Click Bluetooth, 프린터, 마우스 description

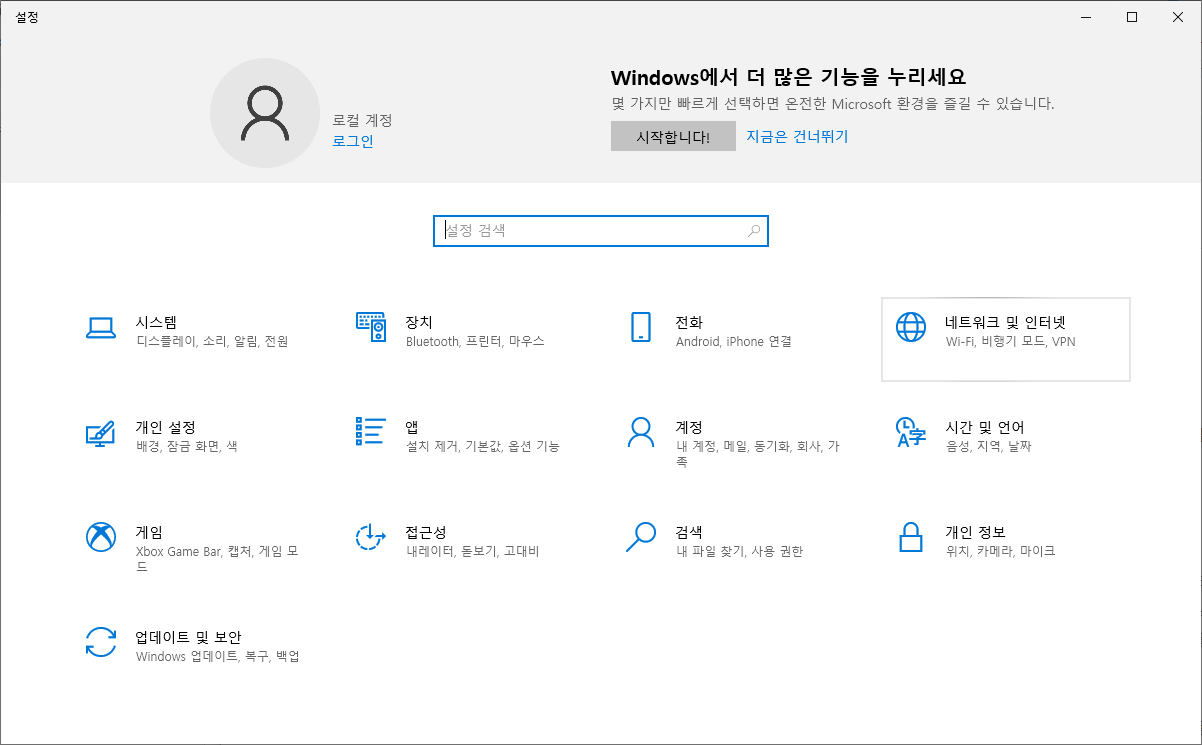click(475, 342)
